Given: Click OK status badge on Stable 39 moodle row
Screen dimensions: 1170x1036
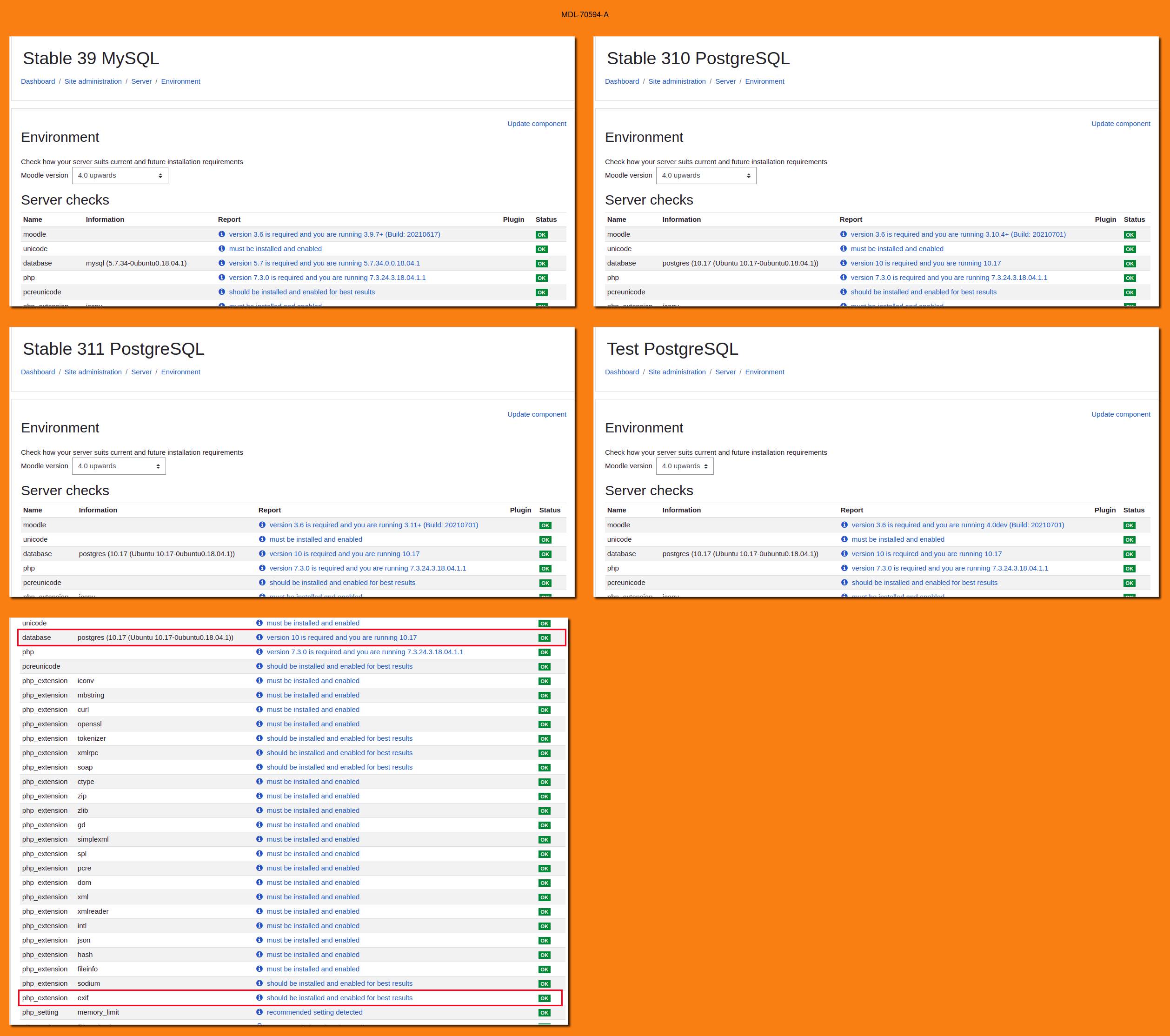Looking at the screenshot, I should [x=541, y=235].
